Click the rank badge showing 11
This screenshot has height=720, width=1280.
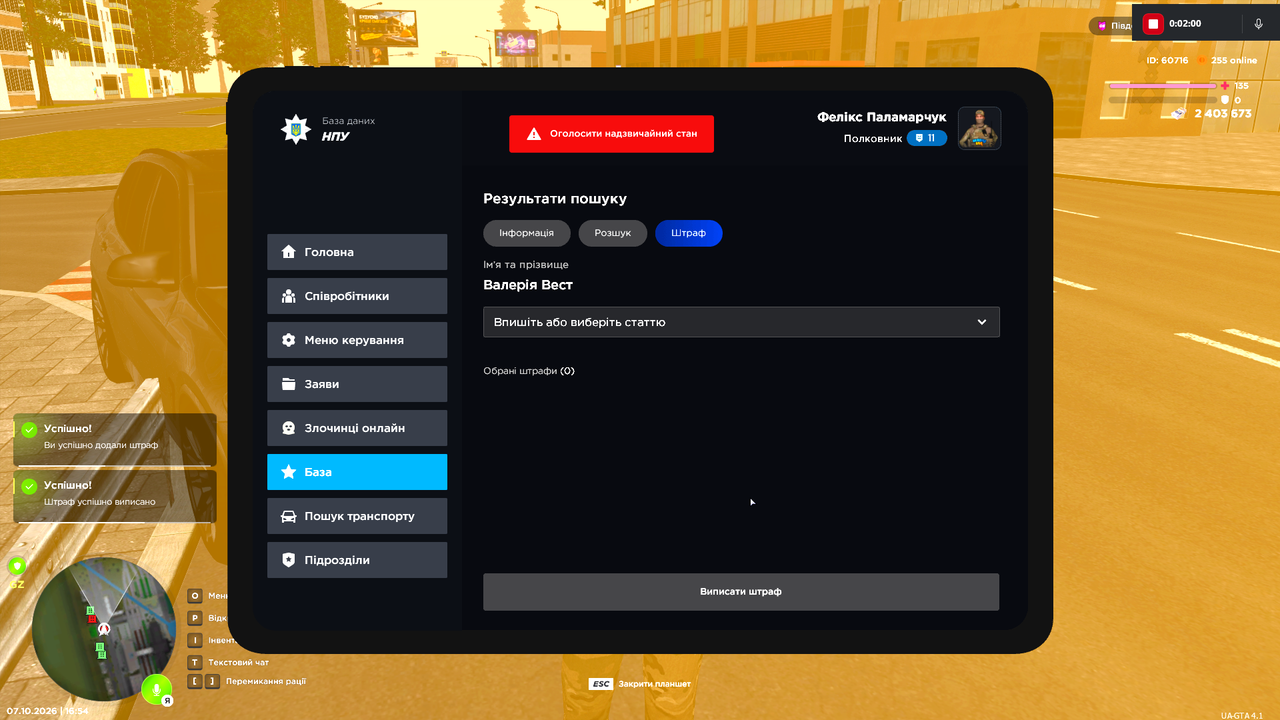[x=927, y=138]
